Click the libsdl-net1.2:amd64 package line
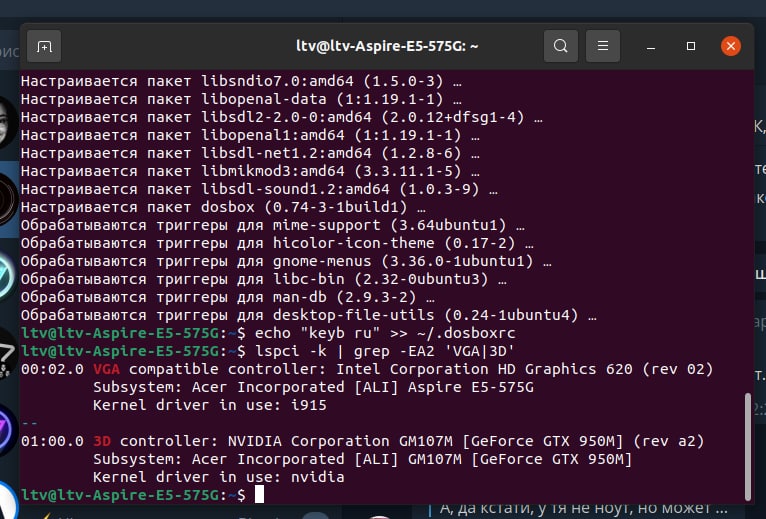The height and width of the screenshot is (519, 766). click(x=250, y=153)
